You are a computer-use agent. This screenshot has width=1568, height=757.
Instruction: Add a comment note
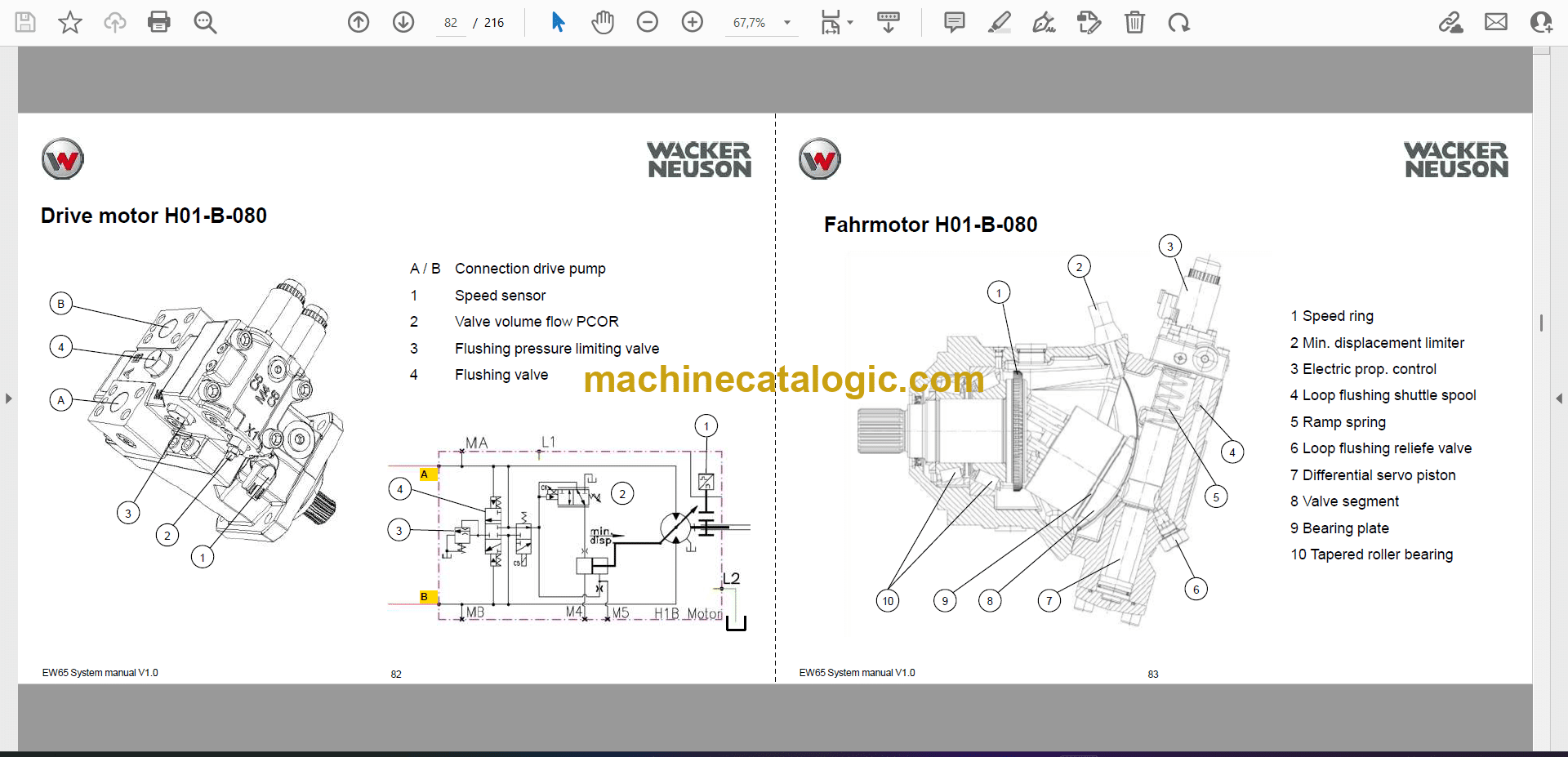[954, 22]
